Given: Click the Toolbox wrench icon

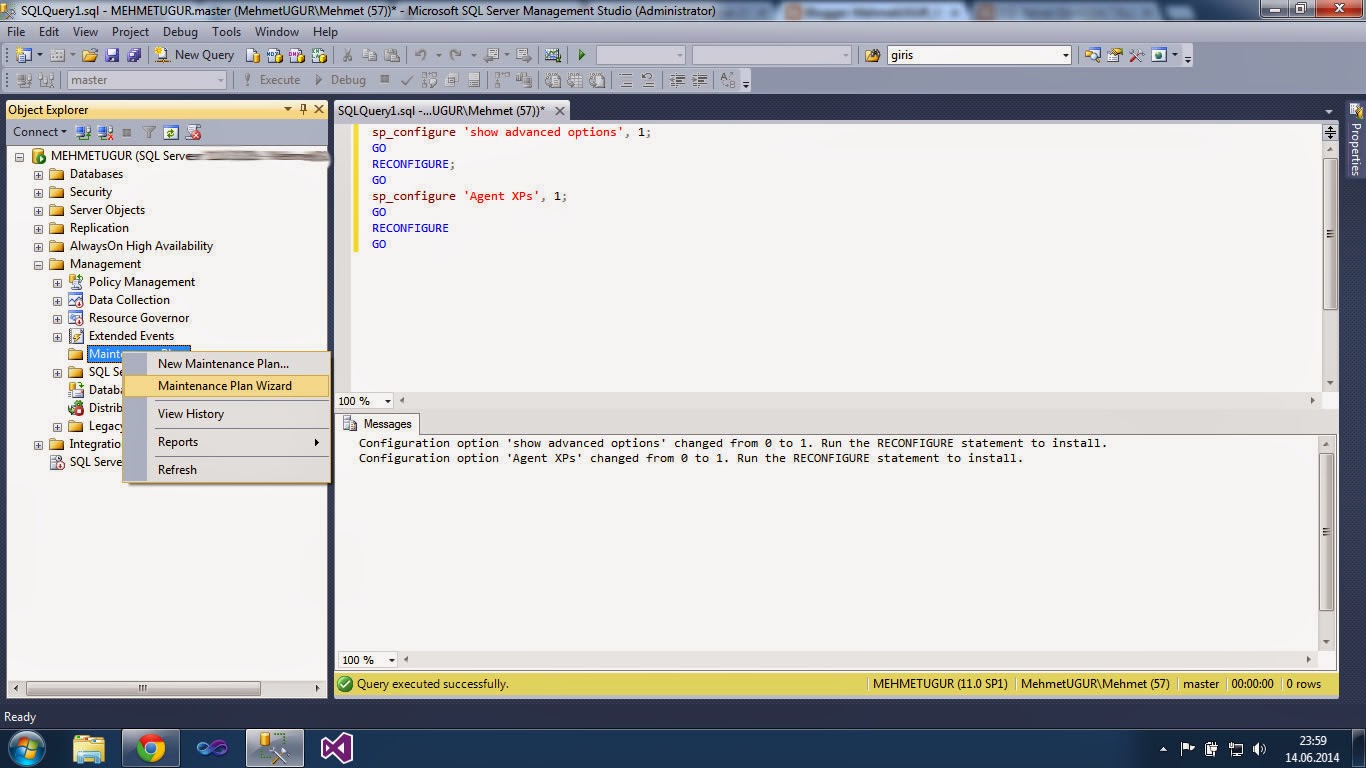Looking at the screenshot, I should (x=1136, y=55).
